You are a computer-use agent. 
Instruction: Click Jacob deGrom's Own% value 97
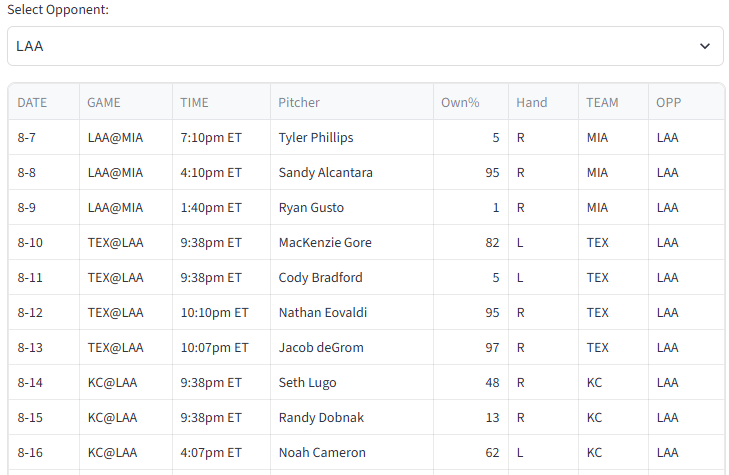[x=492, y=348]
